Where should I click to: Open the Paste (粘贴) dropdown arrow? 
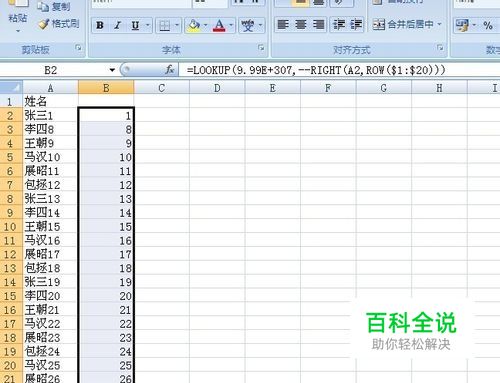click(18, 31)
